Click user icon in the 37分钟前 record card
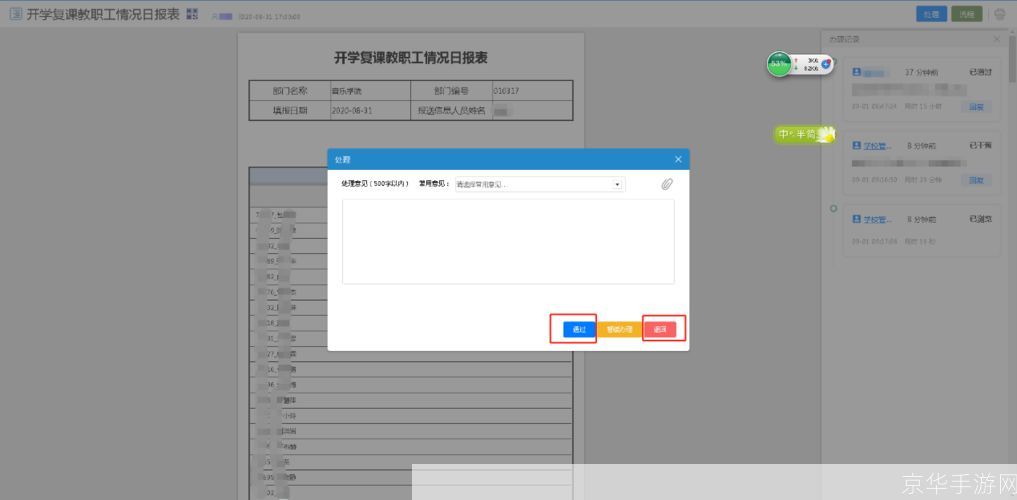 pyautogui.click(x=857, y=72)
